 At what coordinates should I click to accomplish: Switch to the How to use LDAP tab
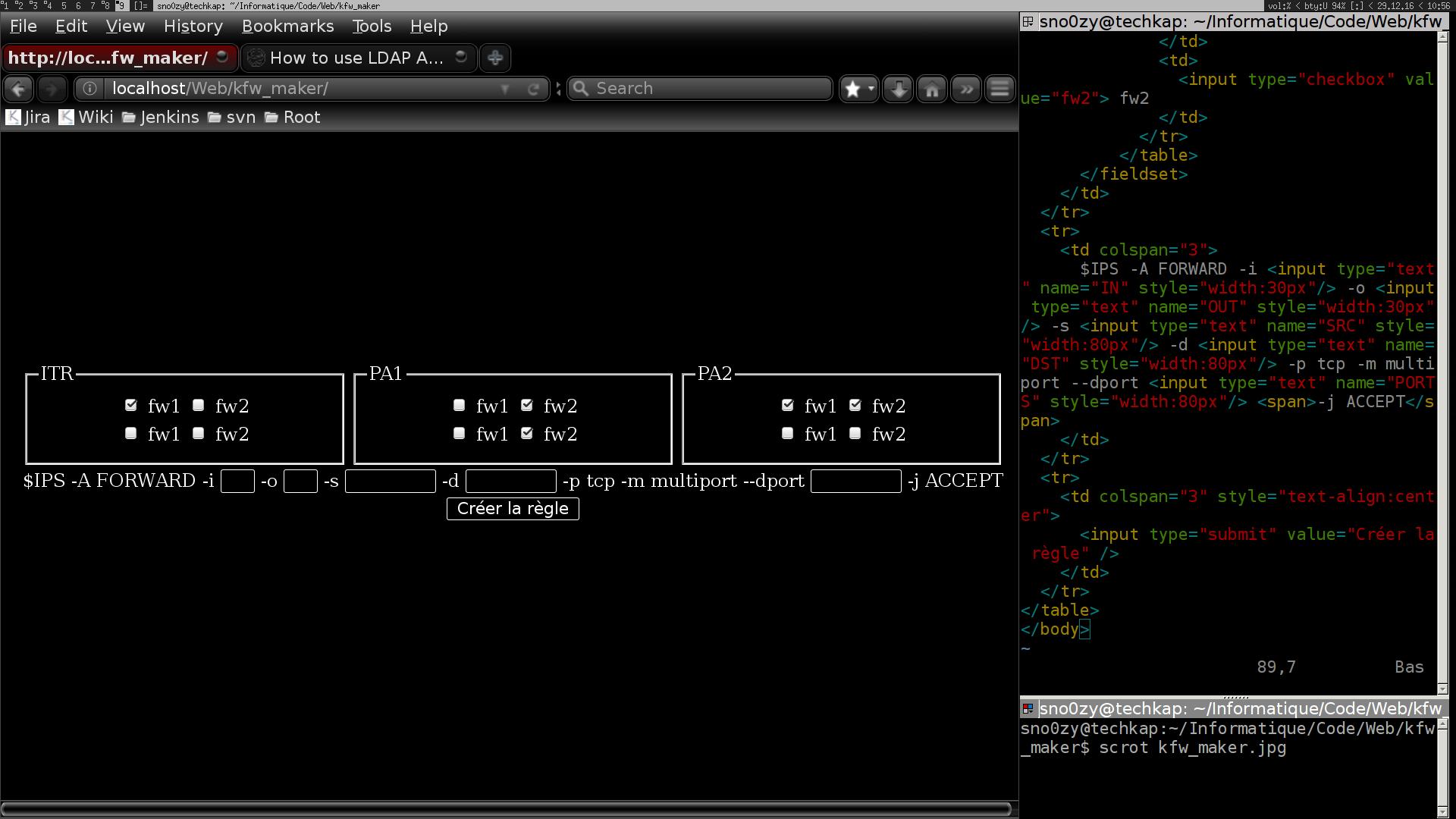tap(358, 58)
